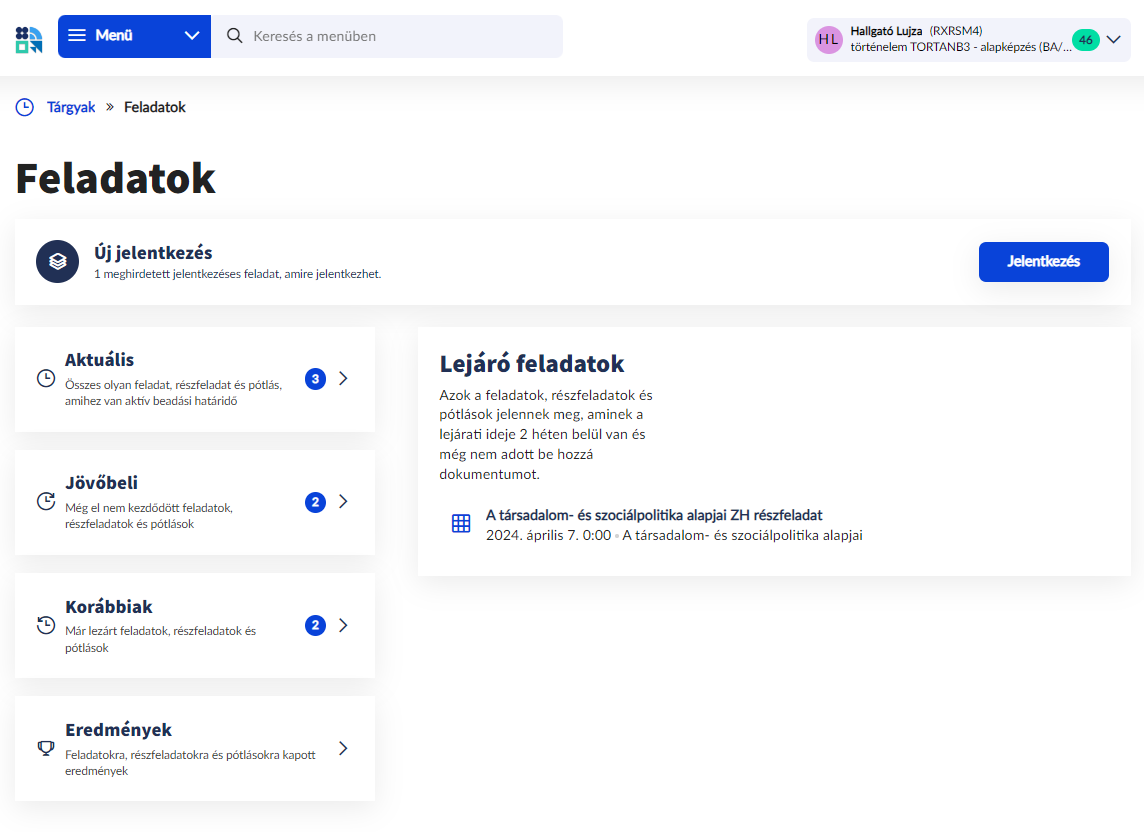This screenshot has height=832, width=1144.
Task: Expand the profile dropdown arrow
Action: [1113, 40]
